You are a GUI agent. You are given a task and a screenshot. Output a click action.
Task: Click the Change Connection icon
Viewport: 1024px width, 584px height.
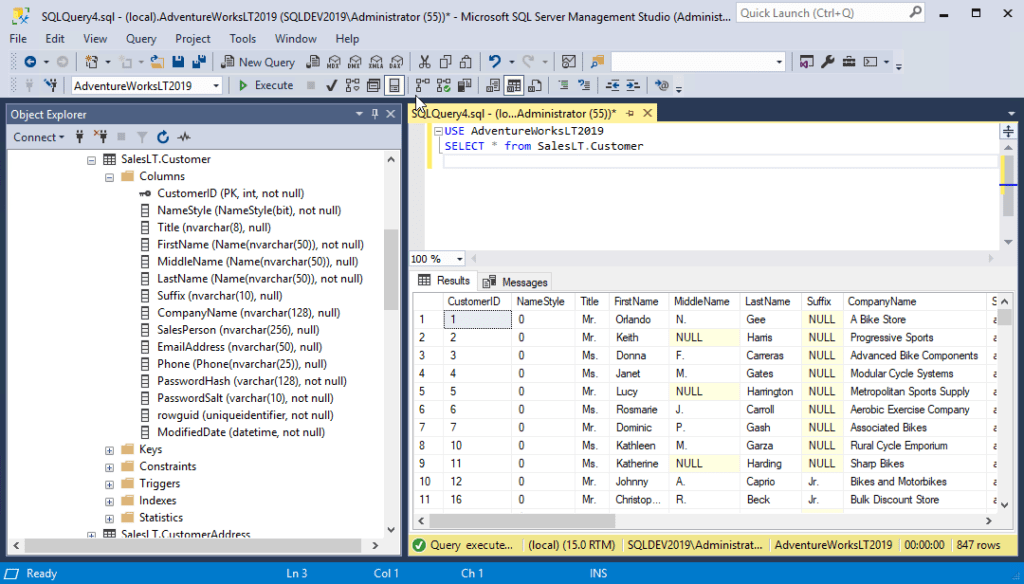click(x=50, y=86)
